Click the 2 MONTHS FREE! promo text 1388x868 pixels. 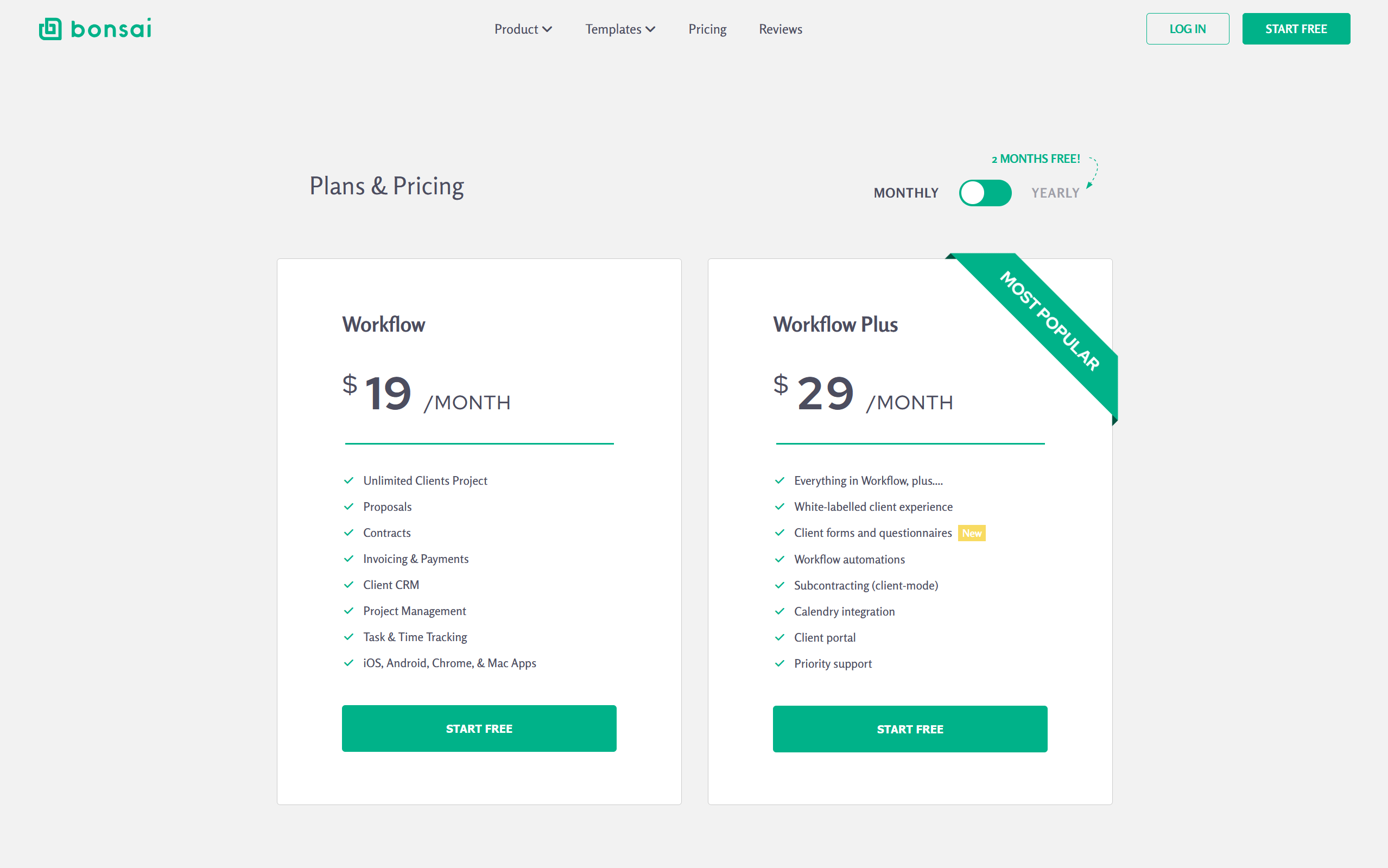[x=1036, y=159]
